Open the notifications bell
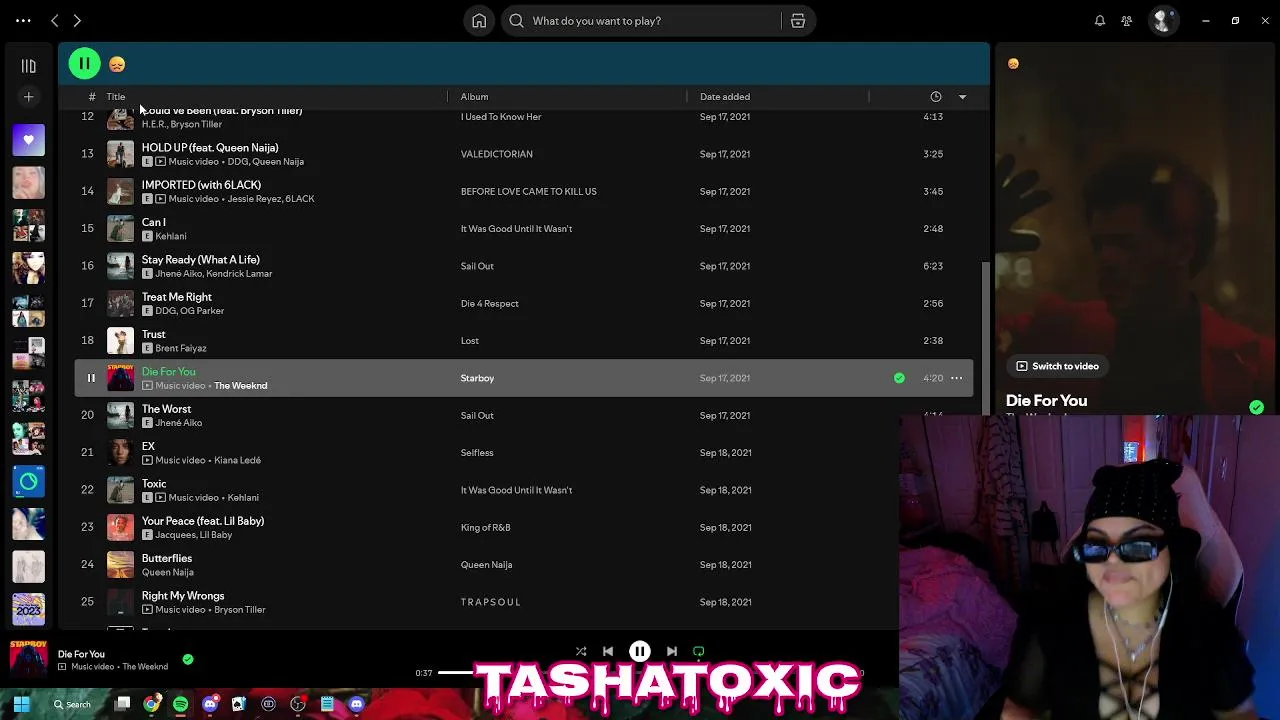Screen dimensions: 1280x720 tap(1099, 20)
